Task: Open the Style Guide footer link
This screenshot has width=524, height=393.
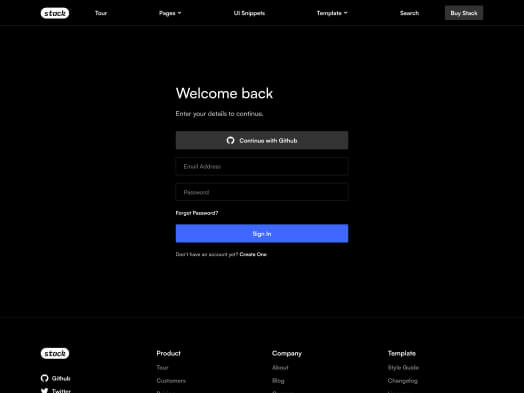Action: tap(403, 368)
